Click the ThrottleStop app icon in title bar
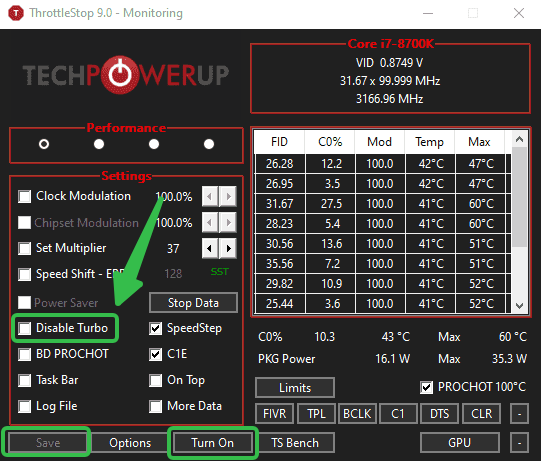Screen dimensions: 541x461 pos(16,13)
